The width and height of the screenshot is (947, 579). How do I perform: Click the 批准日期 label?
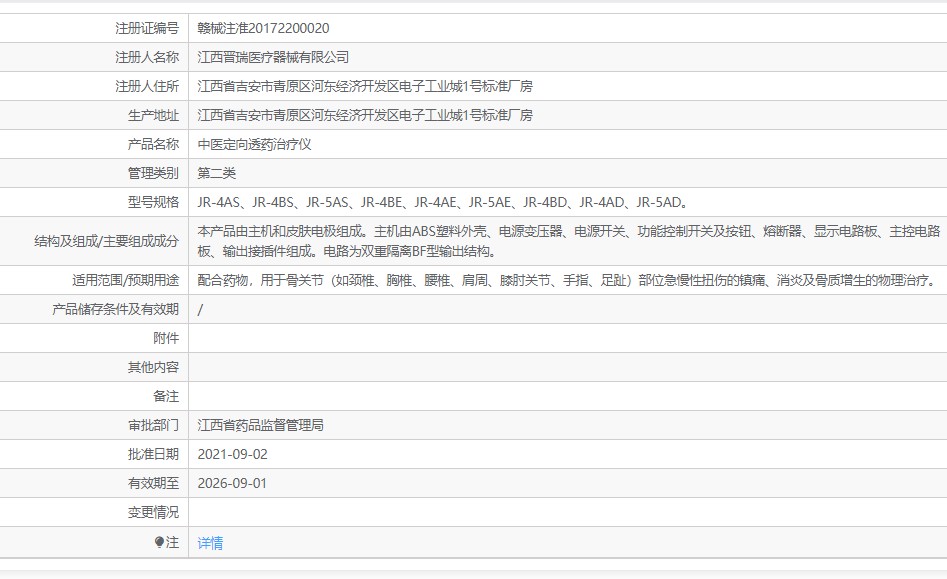coord(153,454)
